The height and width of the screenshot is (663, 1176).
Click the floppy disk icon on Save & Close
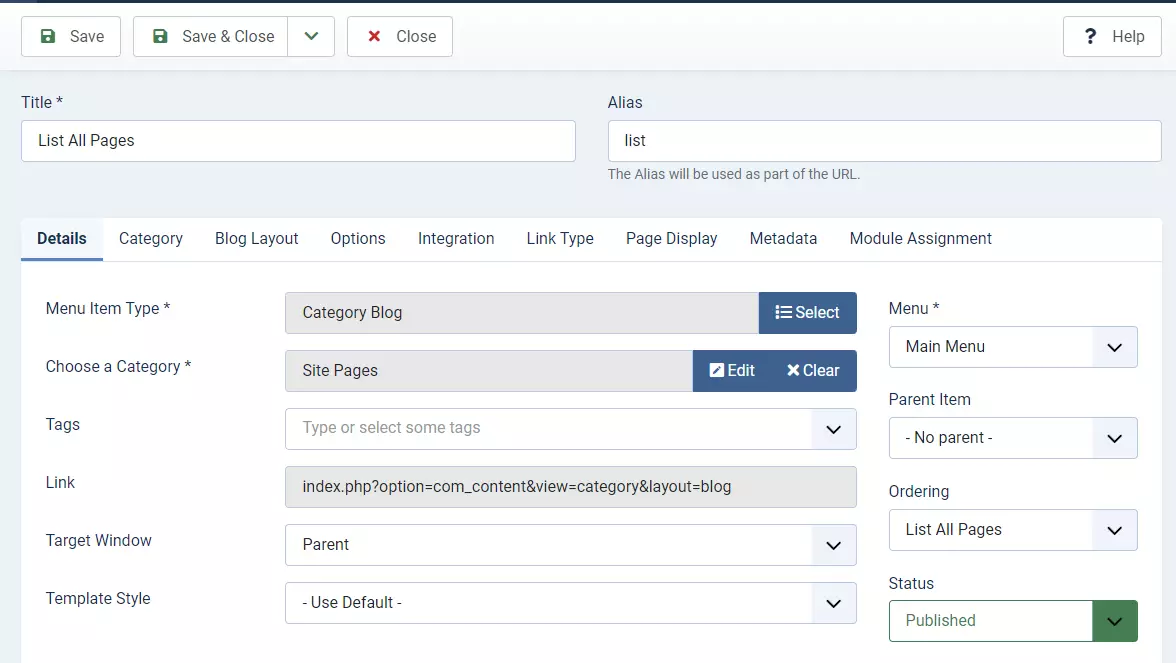[160, 36]
